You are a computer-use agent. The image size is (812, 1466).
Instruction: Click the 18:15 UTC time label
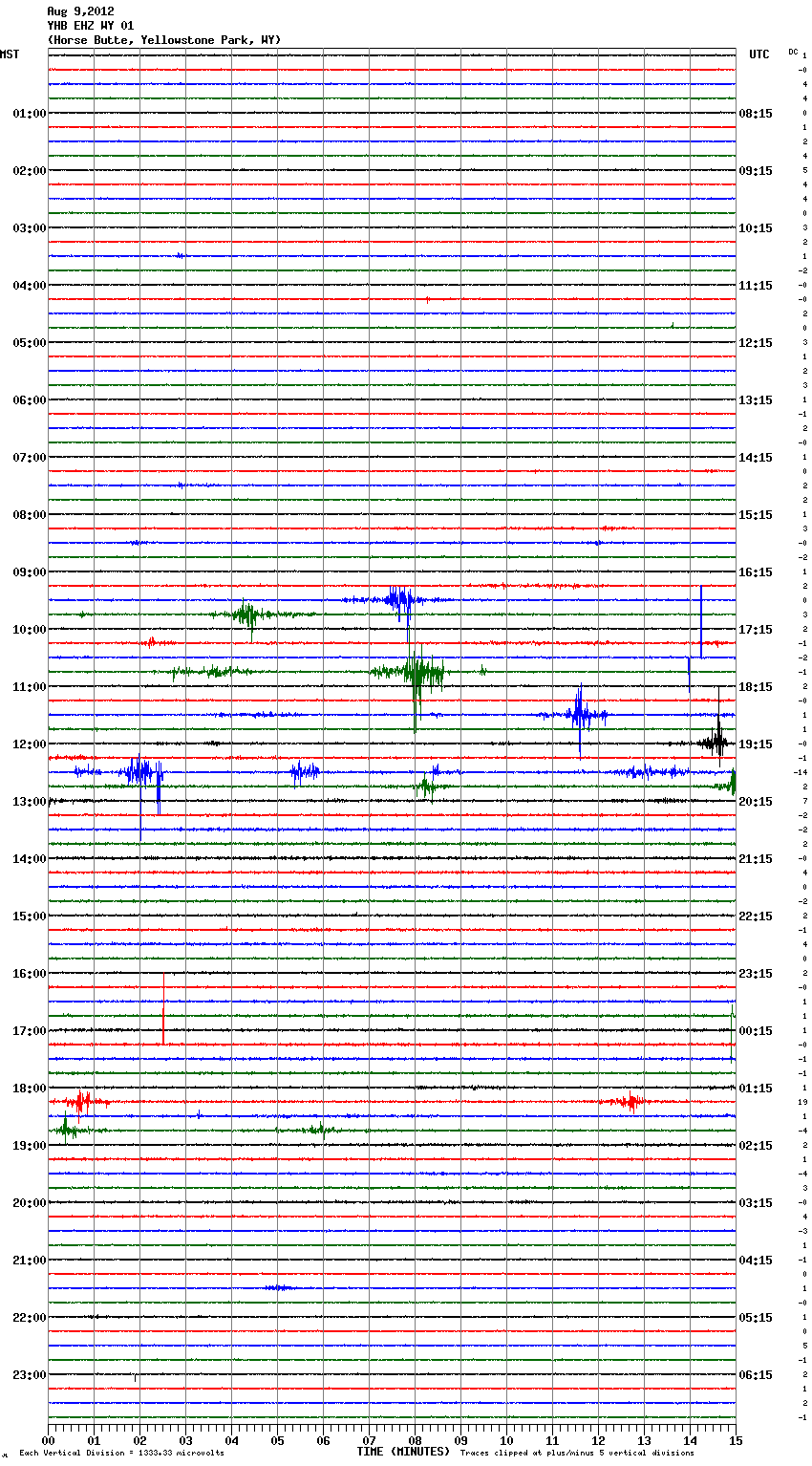[756, 687]
